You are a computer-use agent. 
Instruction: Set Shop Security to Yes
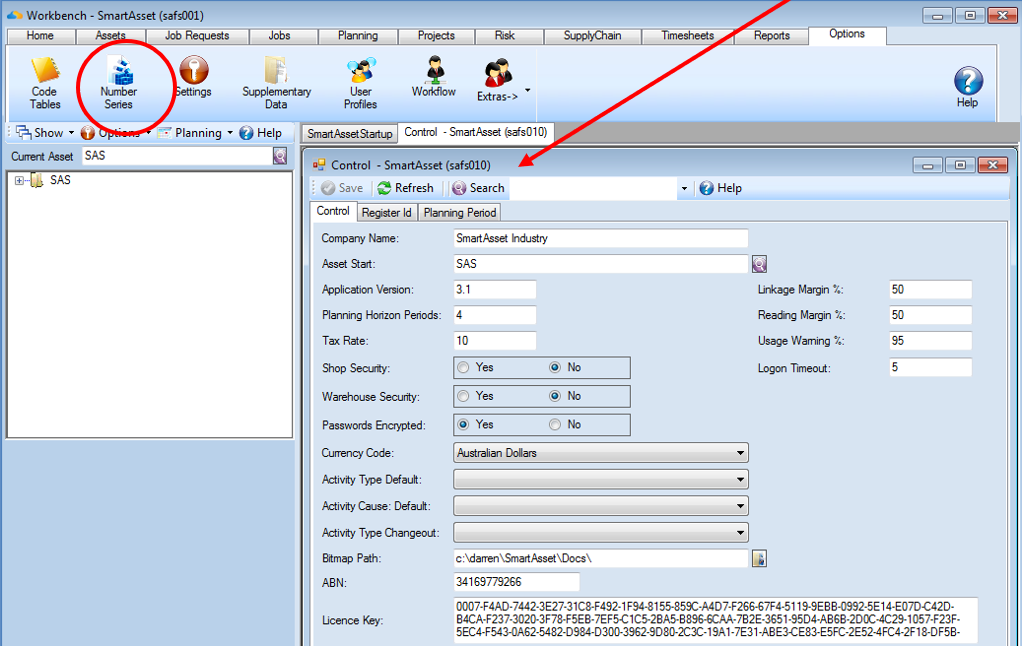point(463,368)
